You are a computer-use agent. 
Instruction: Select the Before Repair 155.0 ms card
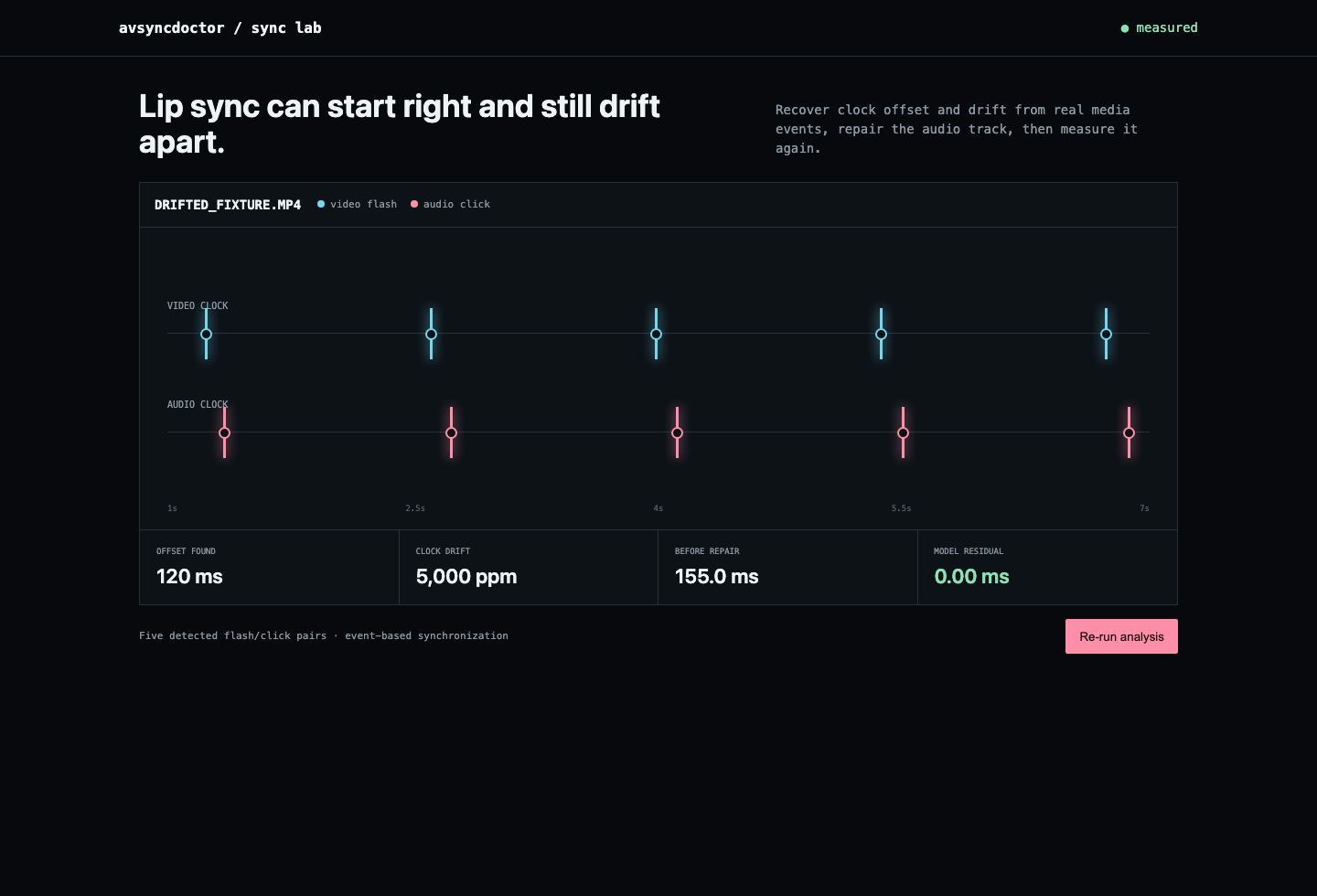click(787, 567)
